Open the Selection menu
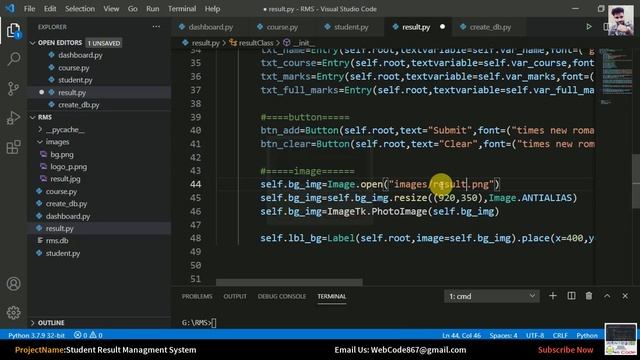The image size is (640, 360). tap(80, 9)
